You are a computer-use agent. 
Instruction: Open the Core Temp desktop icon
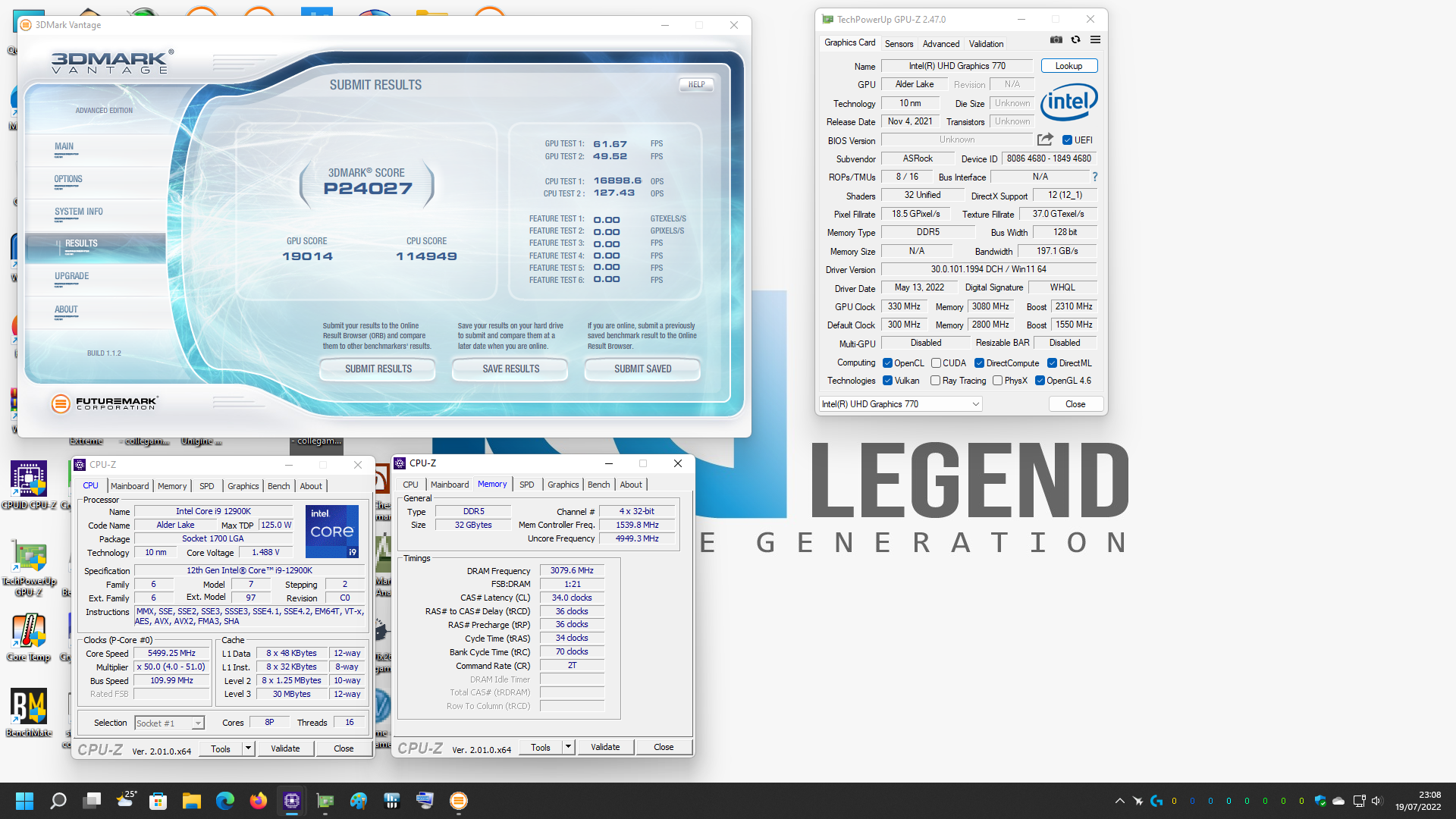click(x=29, y=637)
